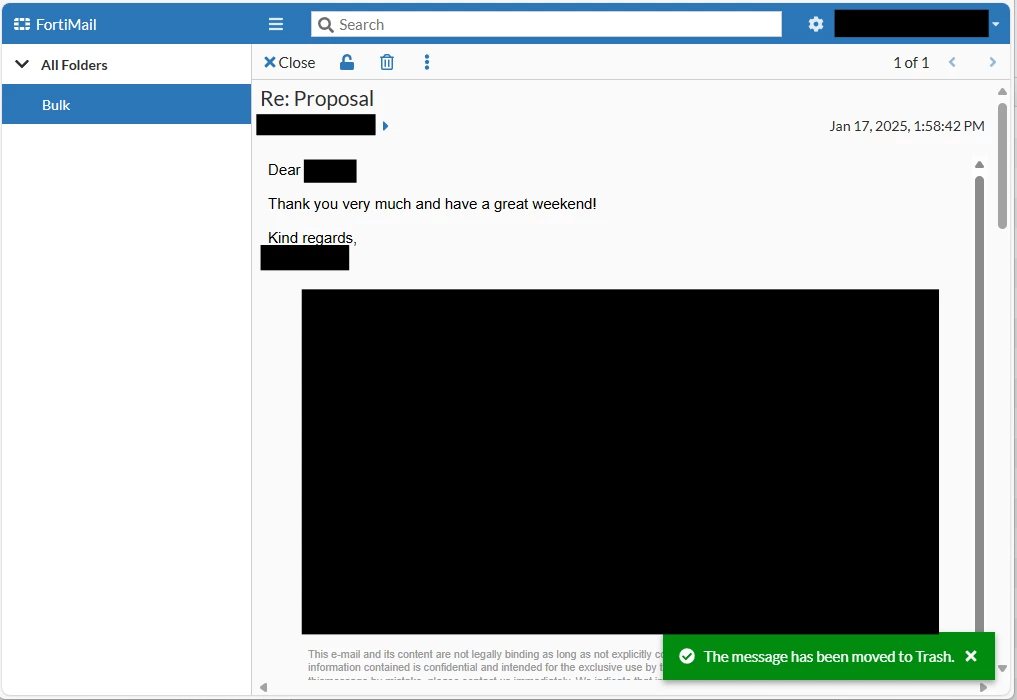Dismiss the moved to Trash notification

click(x=971, y=656)
